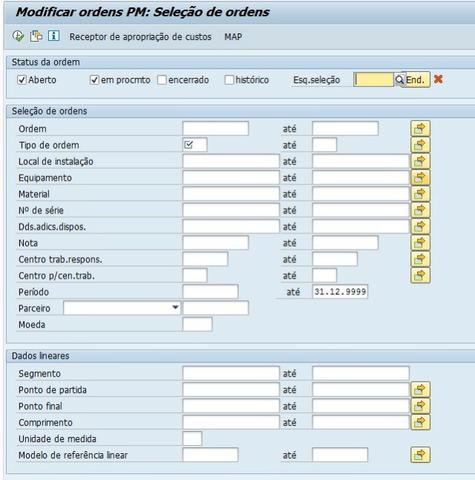Open multiple selection for Dds.adics.dispos.
The image size is (475, 480).
pos(420,227)
